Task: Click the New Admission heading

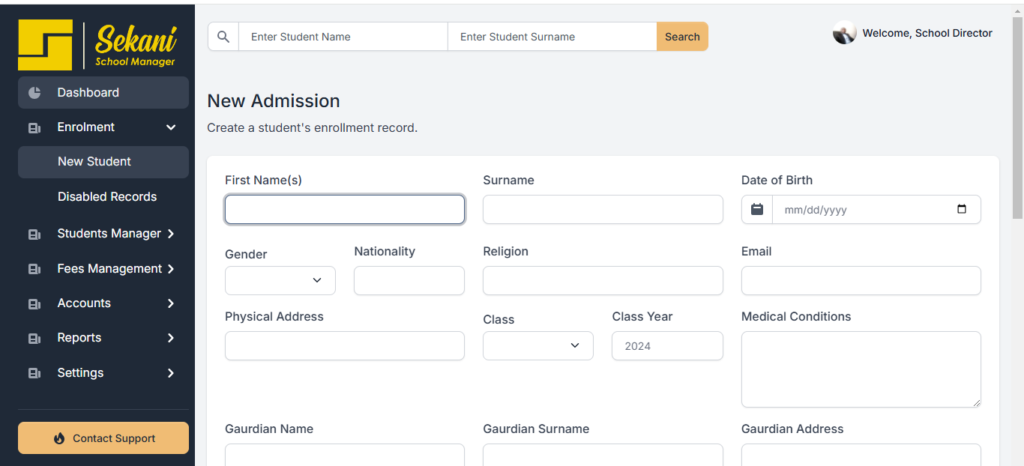Action: (x=274, y=101)
